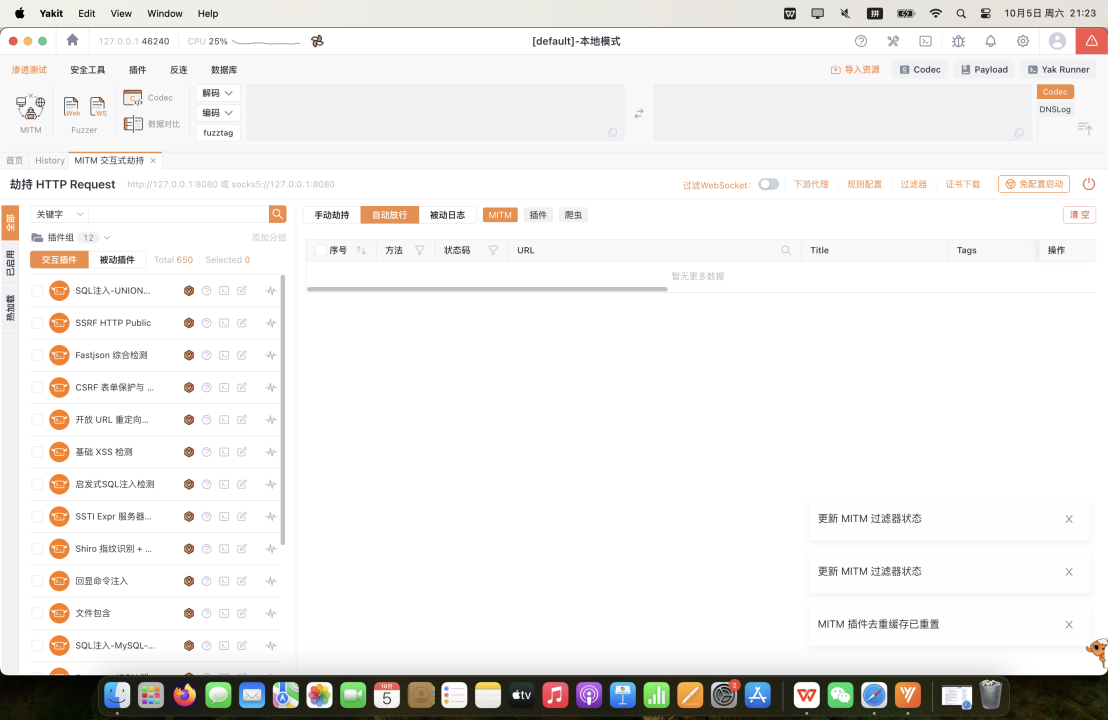Open the 解码 dropdown
1108x720 pixels.
coord(218,93)
